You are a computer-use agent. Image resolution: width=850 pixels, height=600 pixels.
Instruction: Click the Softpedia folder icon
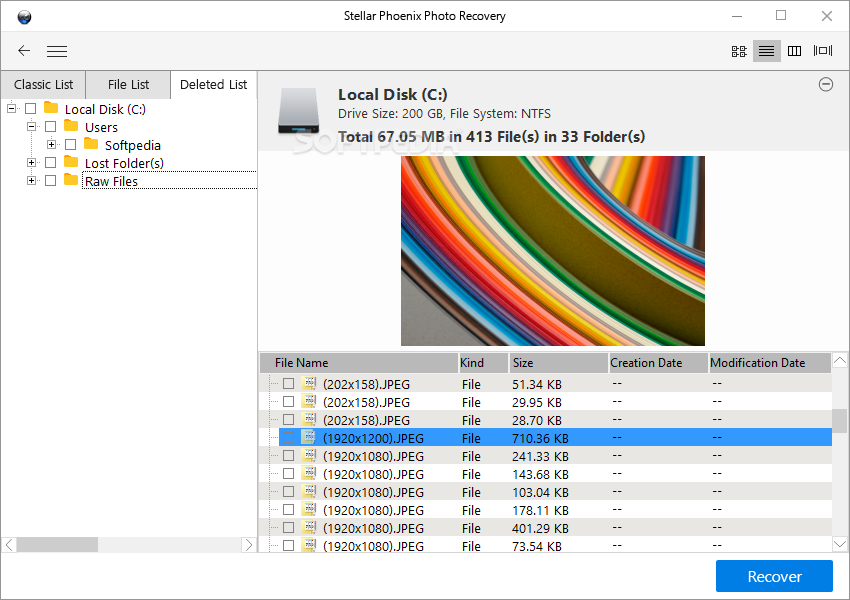(x=91, y=144)
